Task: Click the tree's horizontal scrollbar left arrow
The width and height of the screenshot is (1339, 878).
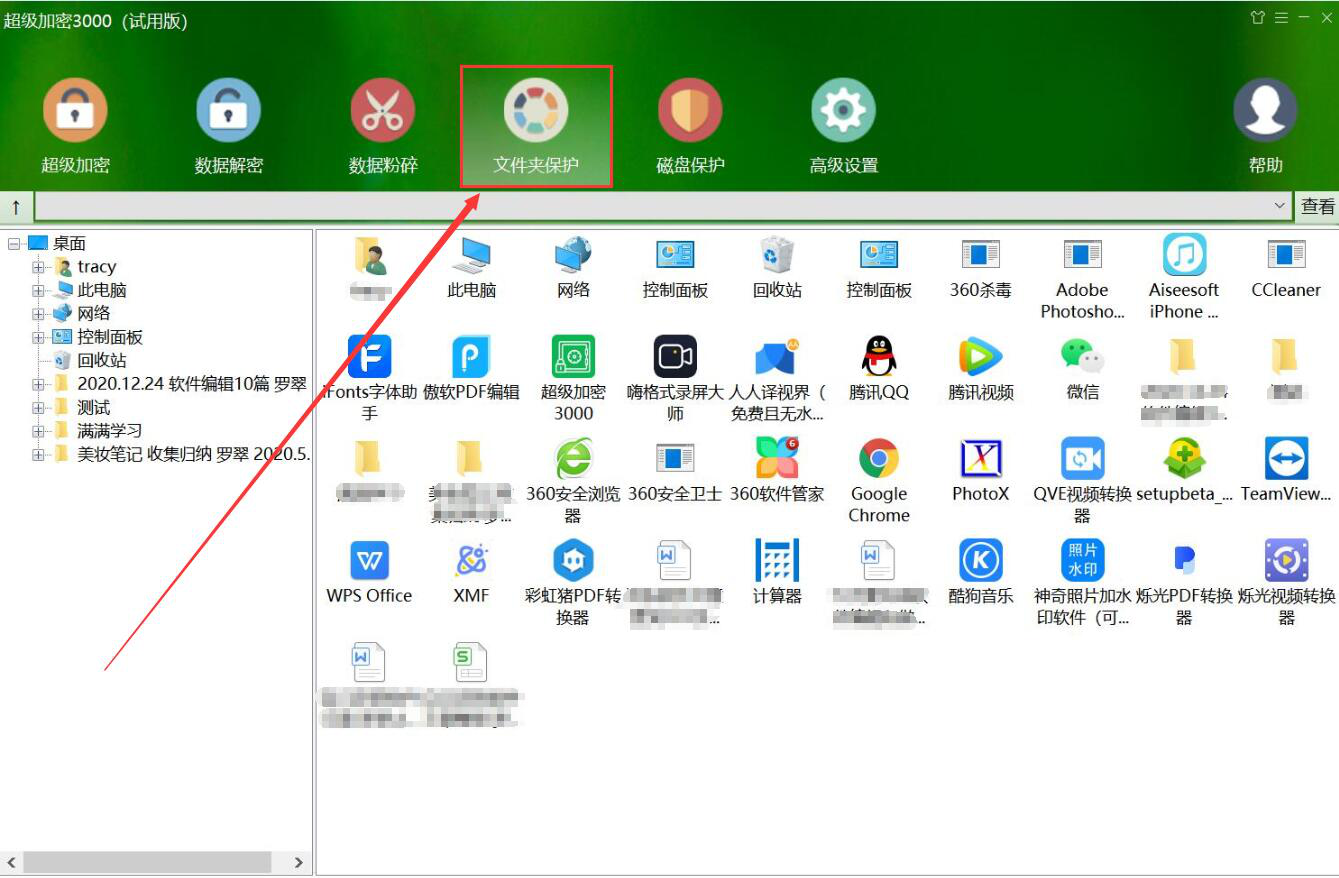Action: 12,862
